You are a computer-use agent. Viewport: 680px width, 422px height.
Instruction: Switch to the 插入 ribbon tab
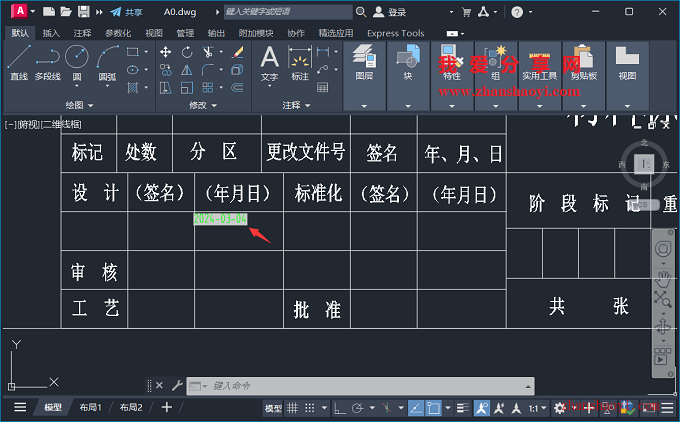pos(51,33)
